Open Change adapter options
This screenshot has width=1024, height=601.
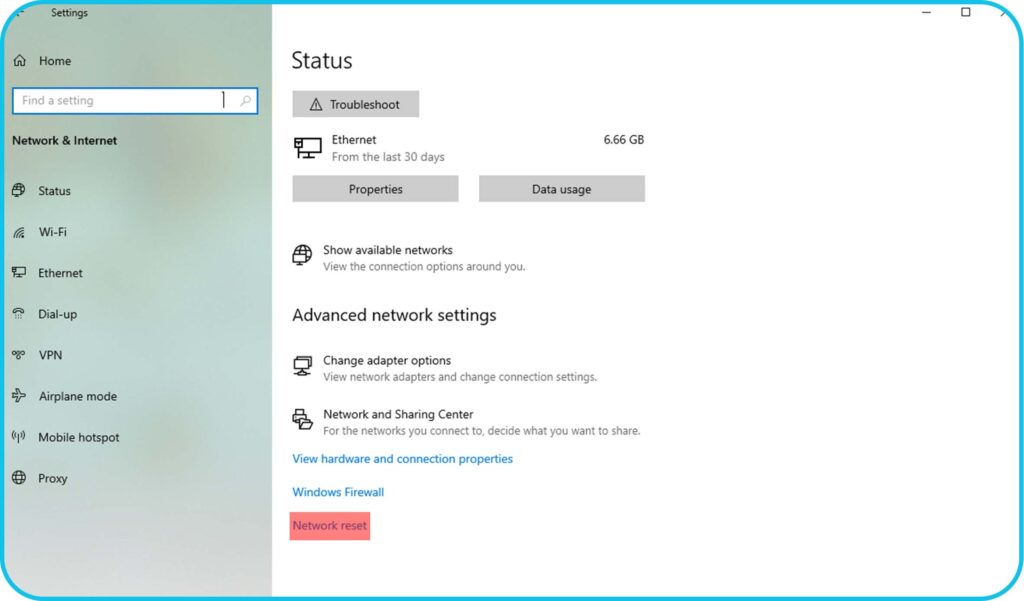tap(445, 368)
